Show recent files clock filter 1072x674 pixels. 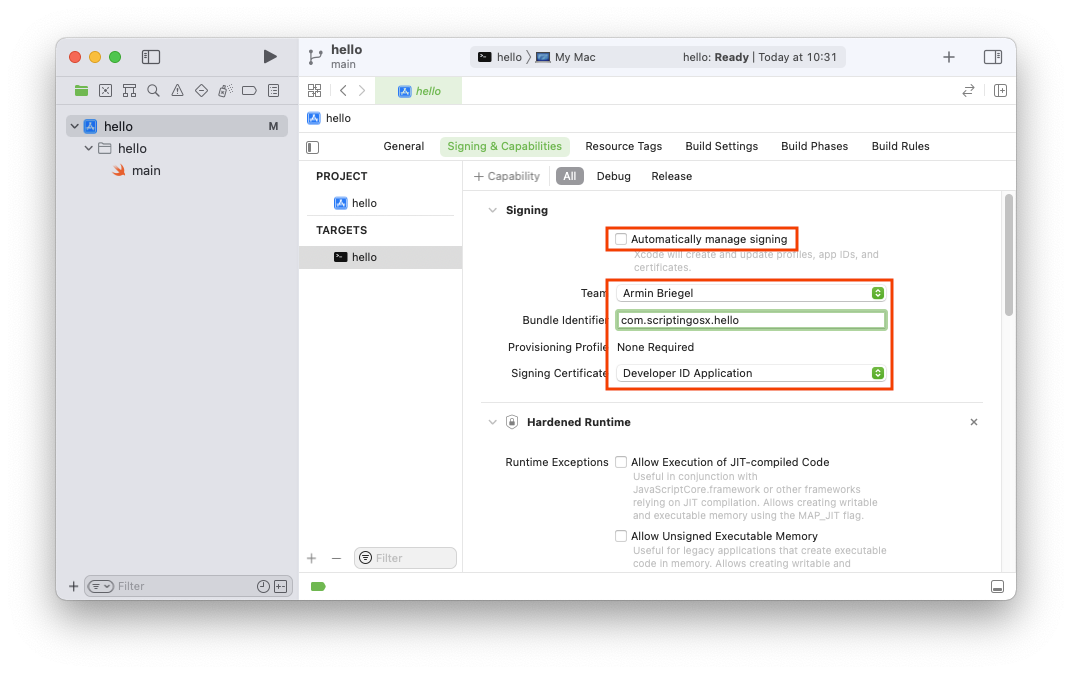tap(263, 586)
